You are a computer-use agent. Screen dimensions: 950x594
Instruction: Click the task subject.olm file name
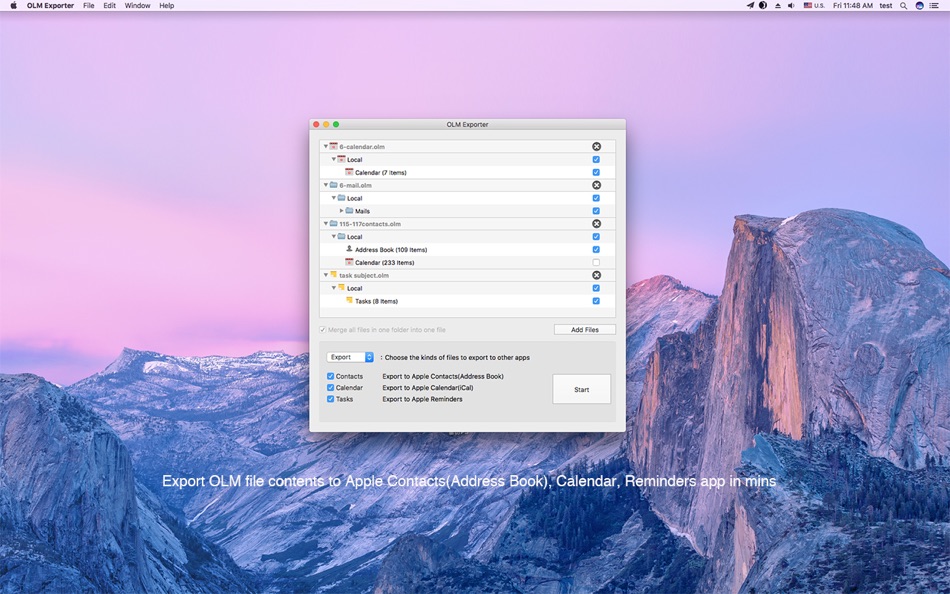364,275
